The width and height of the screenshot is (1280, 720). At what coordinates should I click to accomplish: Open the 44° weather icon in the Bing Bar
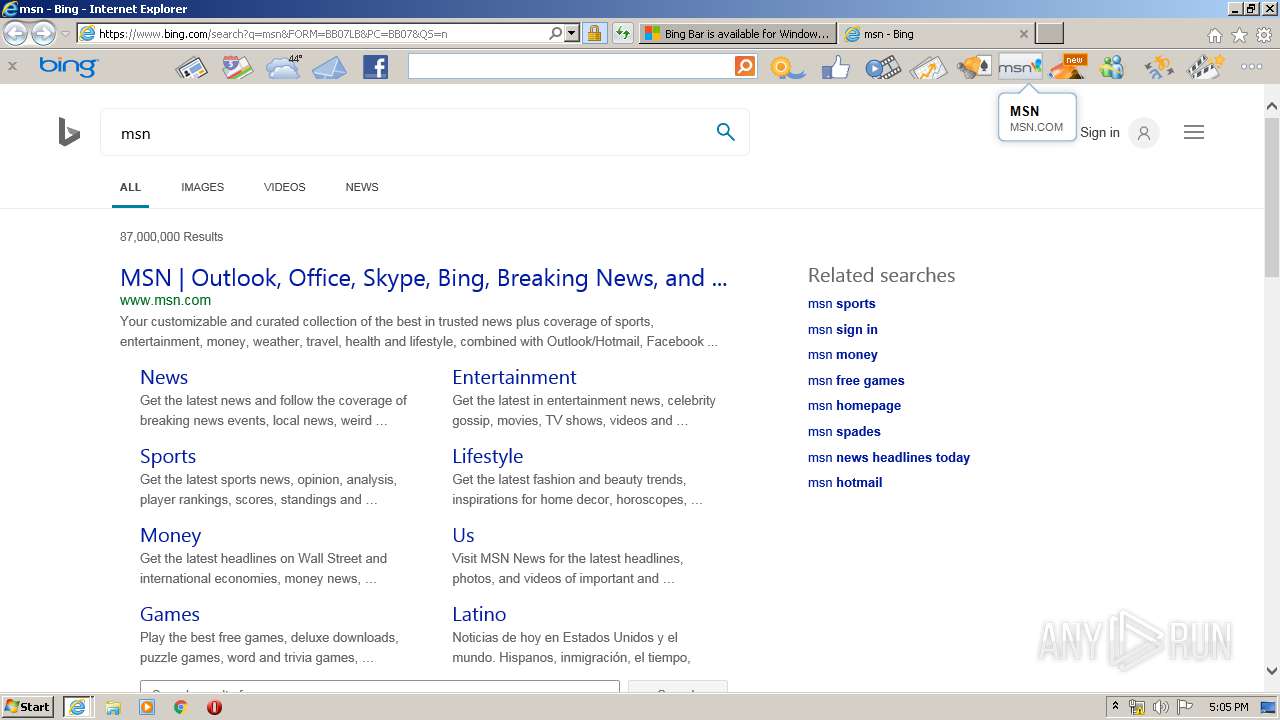pyautogui.click(x=283, y=67)
